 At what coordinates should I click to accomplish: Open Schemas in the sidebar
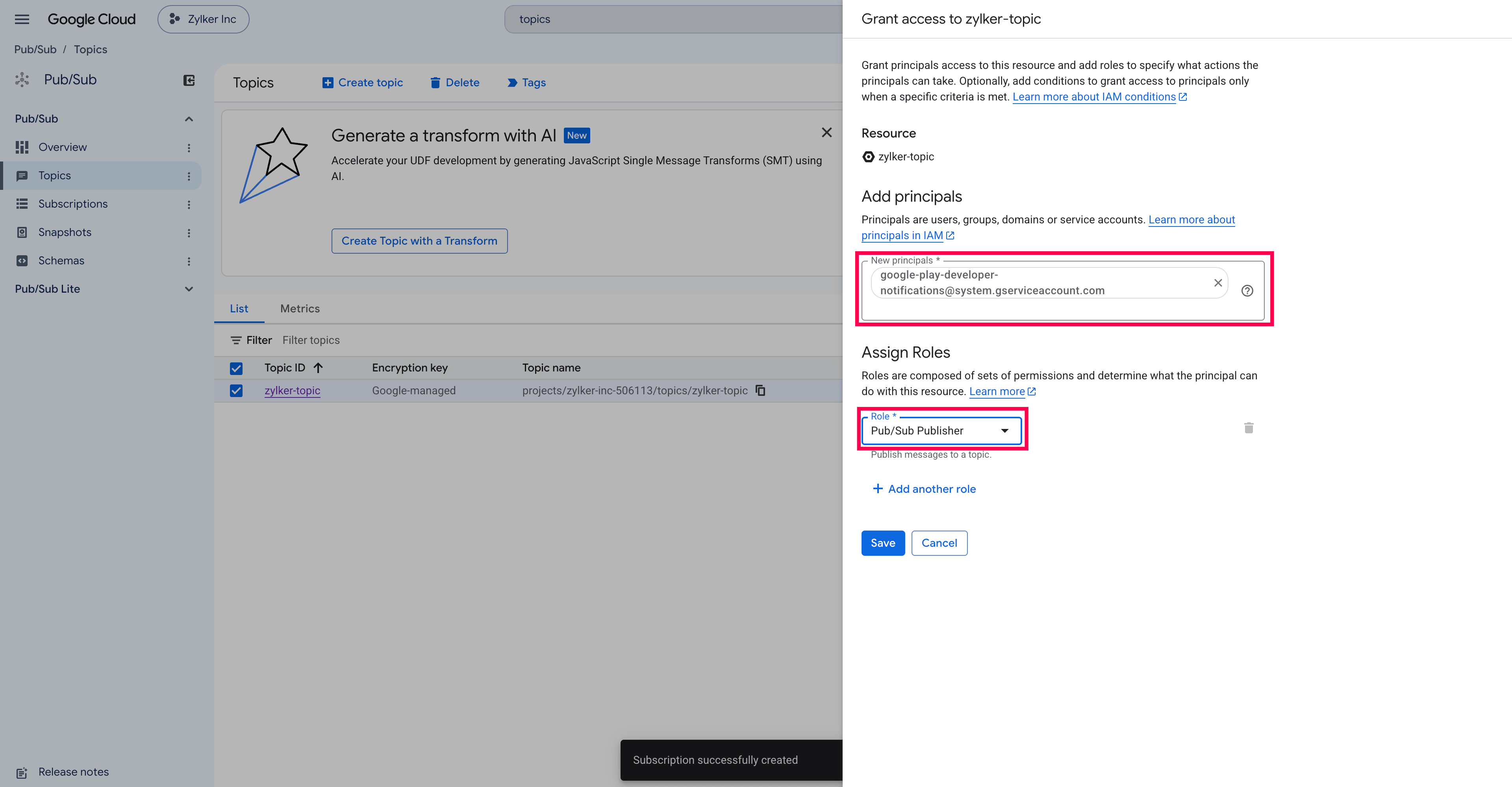[x=61, y=261]
